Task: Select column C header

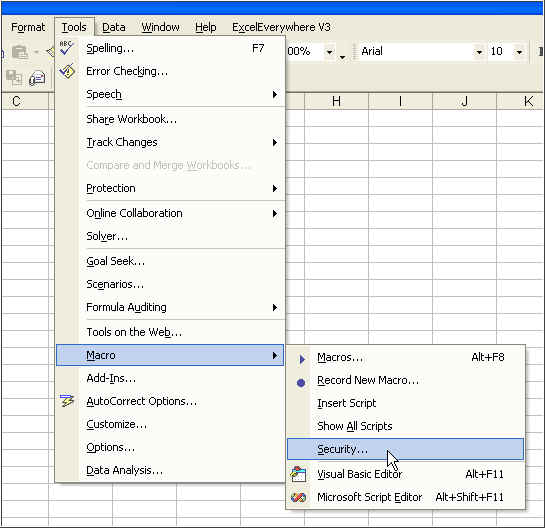Action: (x=25, y=101)
